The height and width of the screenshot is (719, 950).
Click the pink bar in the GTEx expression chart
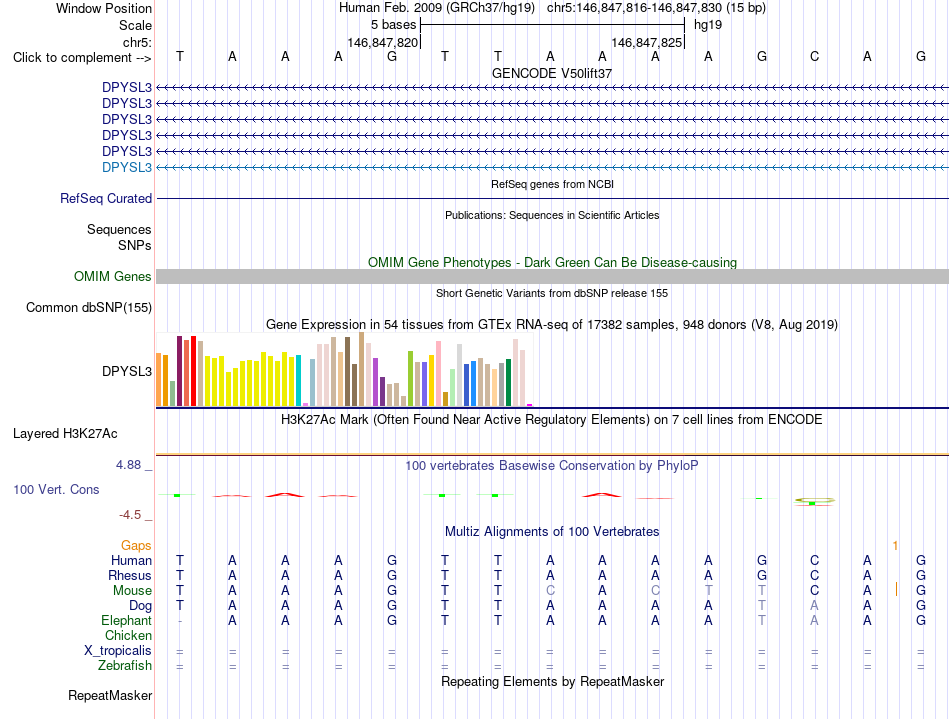click(439, 373)
